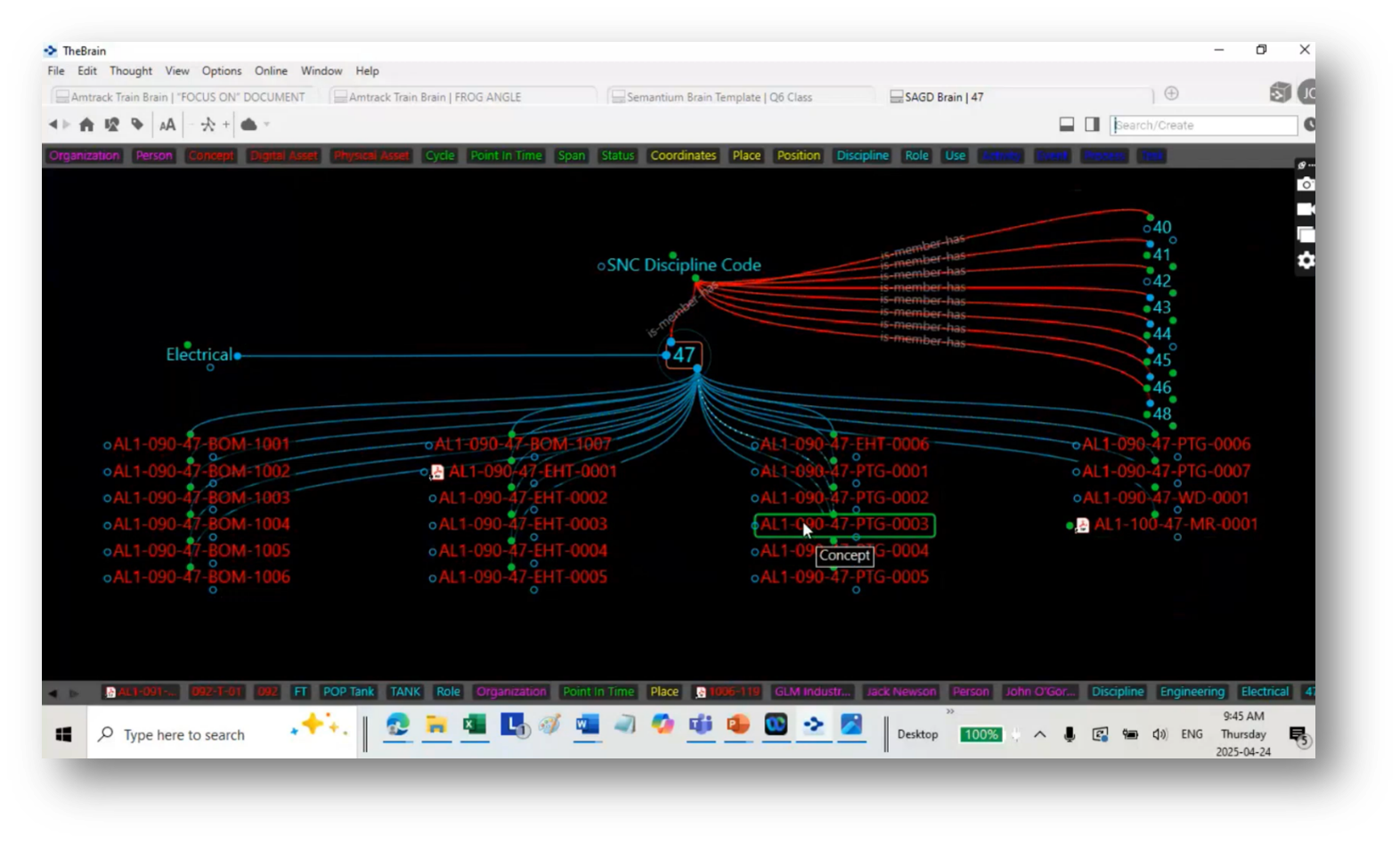The width and height of the screenshot is (1400, 843).
Task: Click the plus beside the layout icon
Action: click(x=226, y=125)
